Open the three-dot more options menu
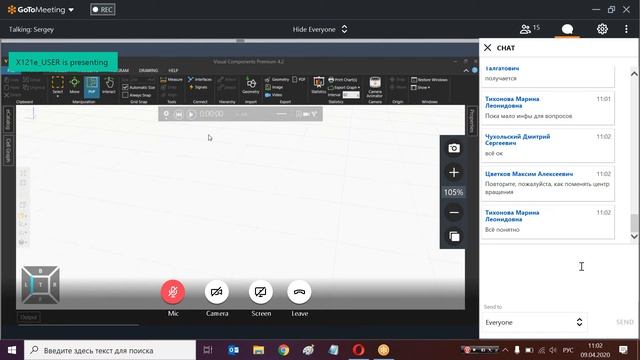This screenshot has height=360, width=640. 626,29
